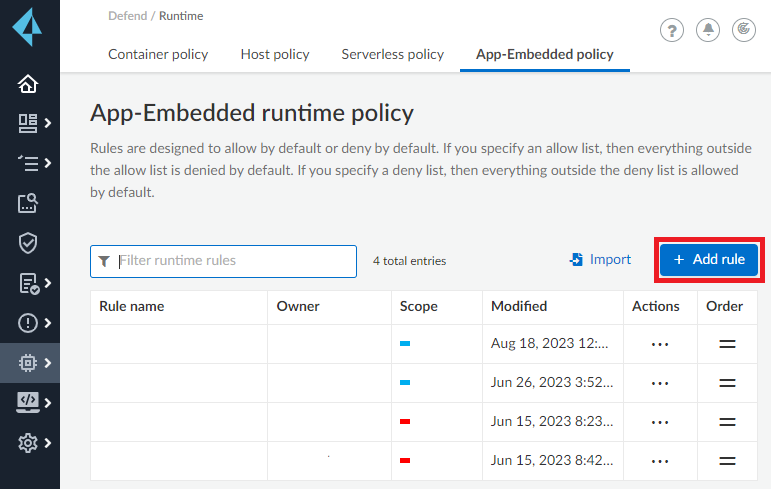This screenshot has height=489, width=771.
Task: Open the search-document sidebar icon
Action: (28, 203)
